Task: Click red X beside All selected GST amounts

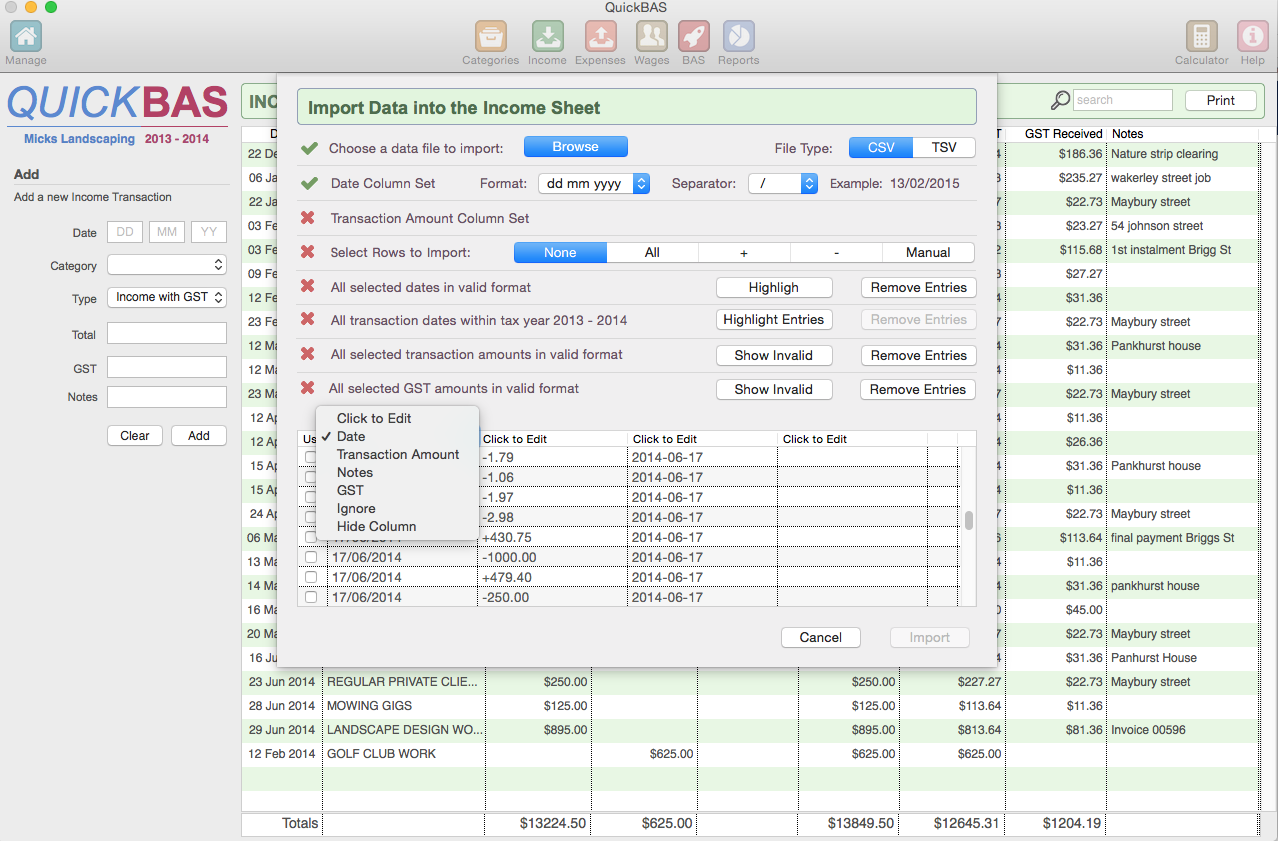Action: (308, 388)
